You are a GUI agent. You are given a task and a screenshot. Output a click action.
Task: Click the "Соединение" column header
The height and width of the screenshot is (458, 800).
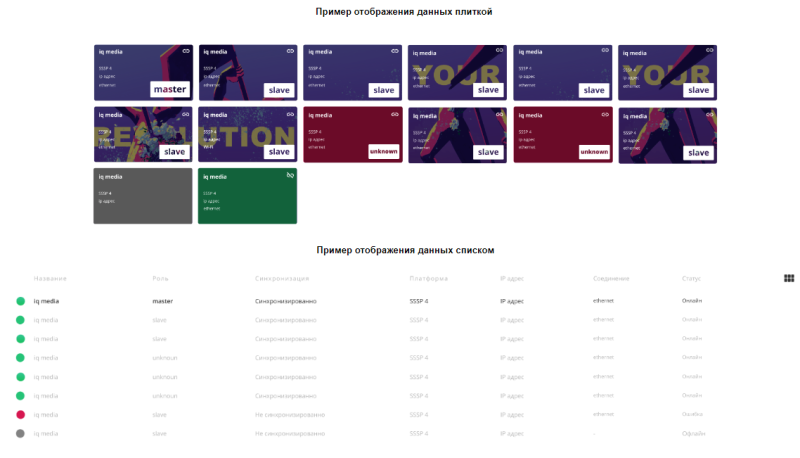click(x=611, y=279)
